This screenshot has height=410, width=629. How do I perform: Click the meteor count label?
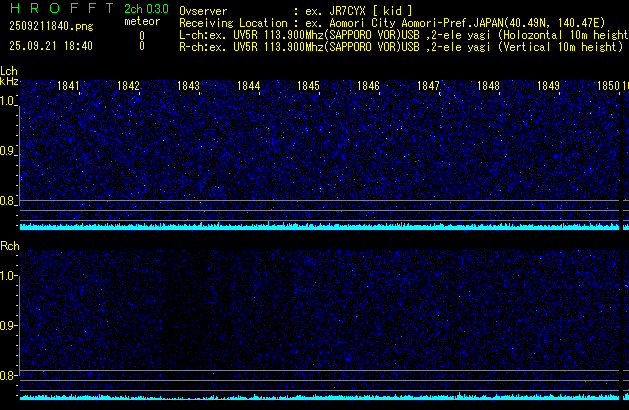click(142, 21)
